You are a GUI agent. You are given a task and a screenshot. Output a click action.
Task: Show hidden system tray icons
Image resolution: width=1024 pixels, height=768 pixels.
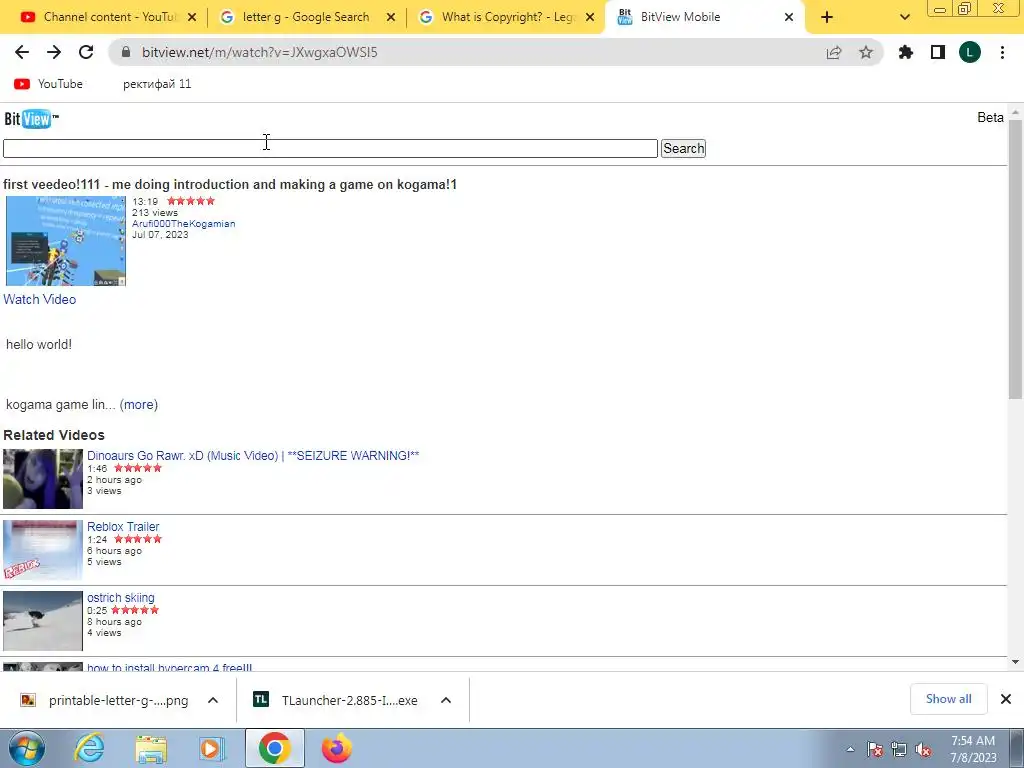(850, 750)
